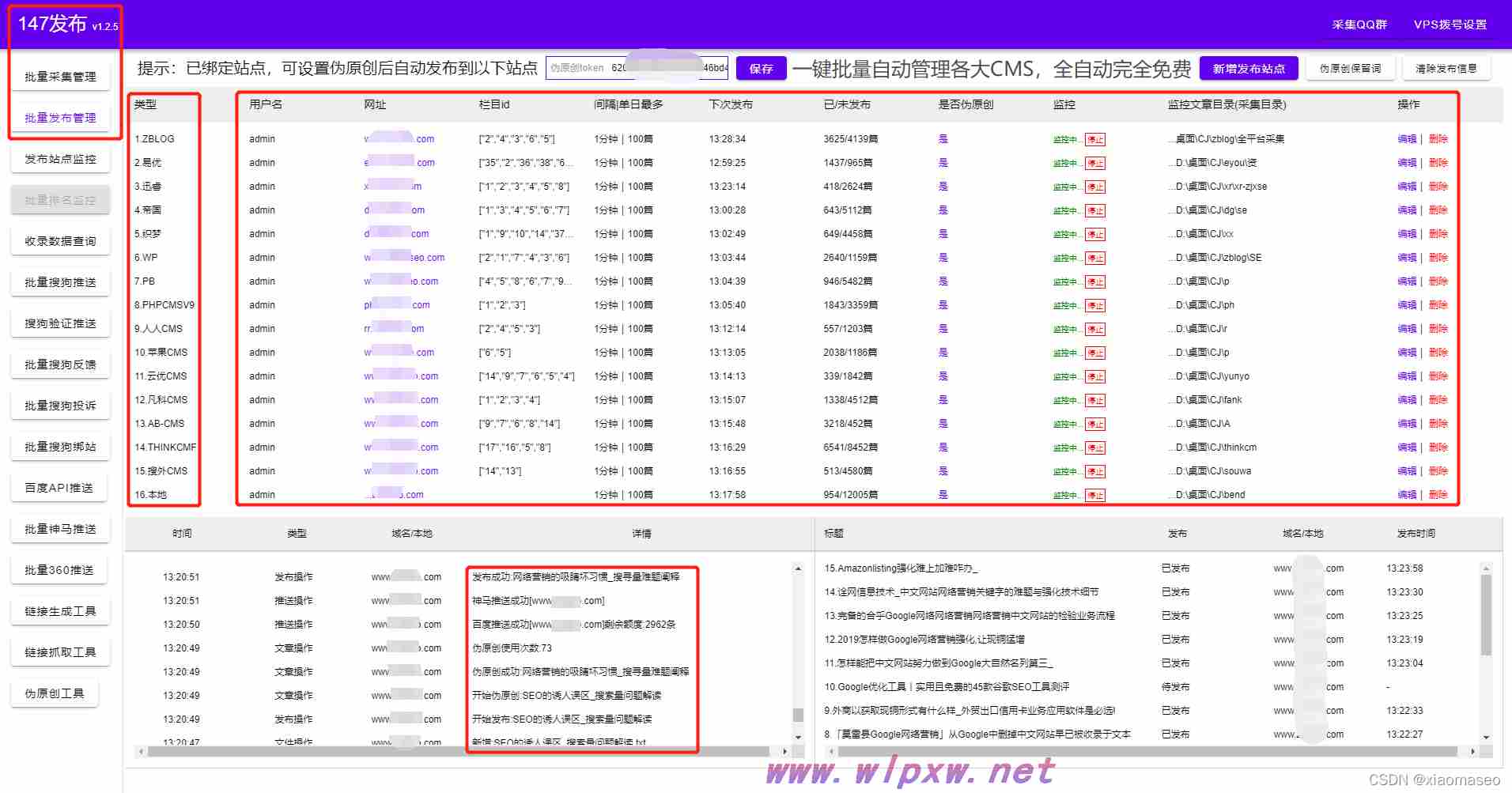Open 收录数据查询 from the sidebar
1512x793 pixels.
pyautogui.click(x=60, y=241)
